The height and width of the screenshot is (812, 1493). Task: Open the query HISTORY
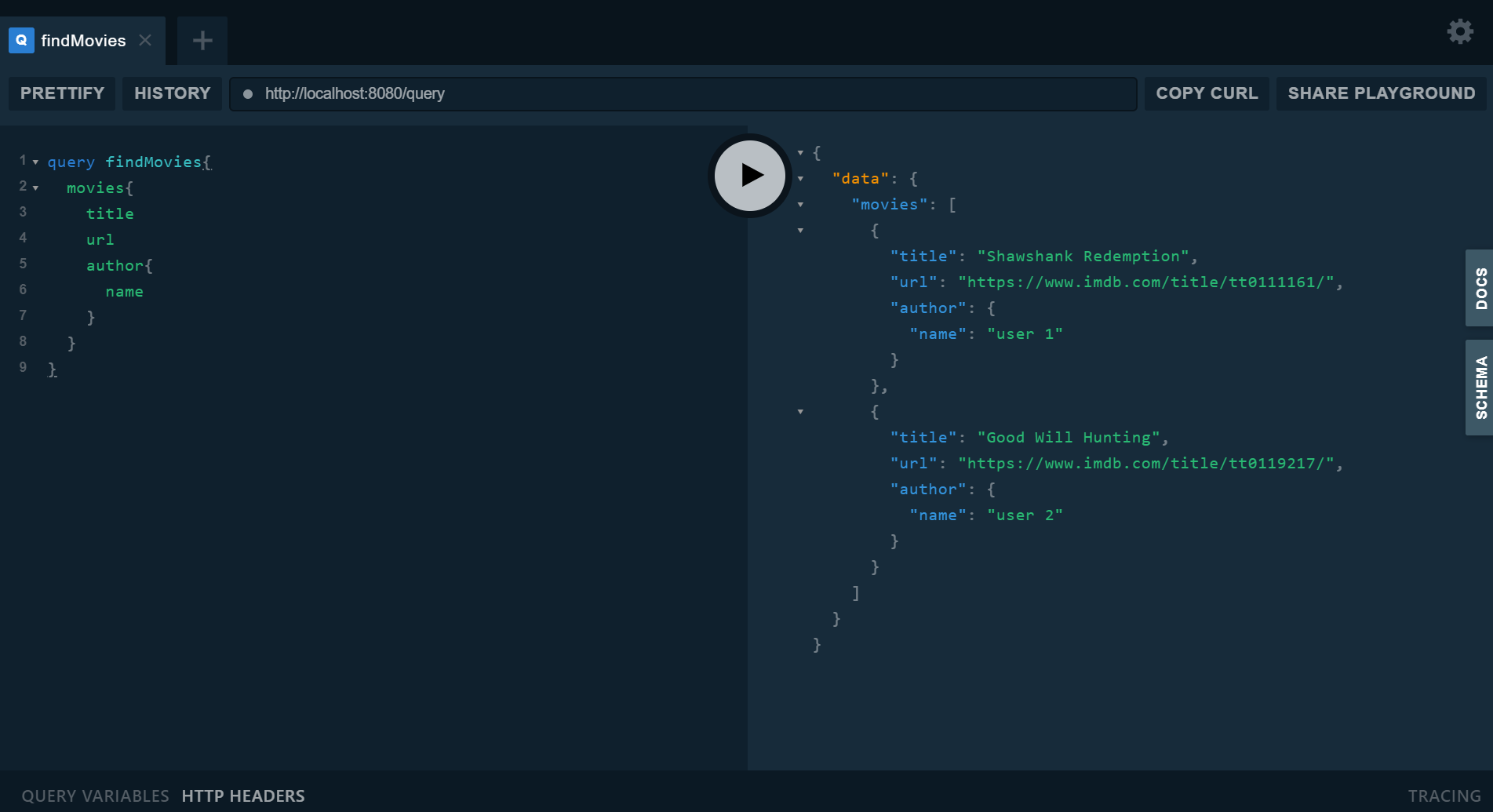click(x=172, y=93)
